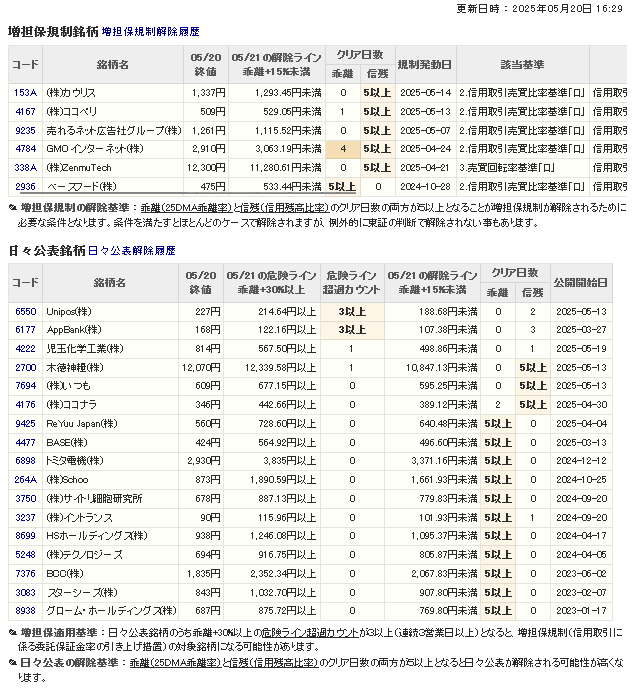
Task: Select company name (株)サイトリ細胞研究所
Action: coord(94,499)
